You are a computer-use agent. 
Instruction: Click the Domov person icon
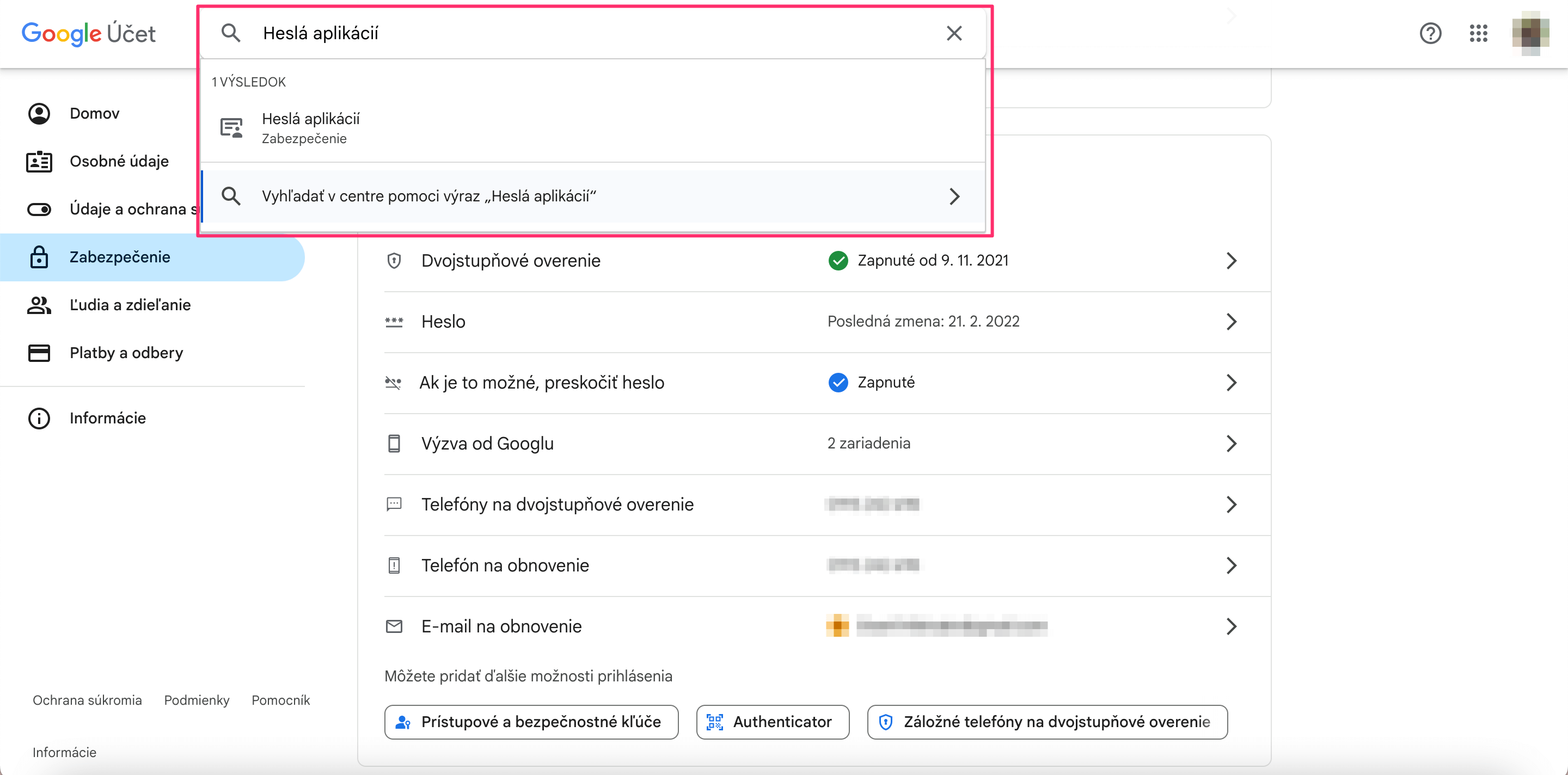click(39, 114)
